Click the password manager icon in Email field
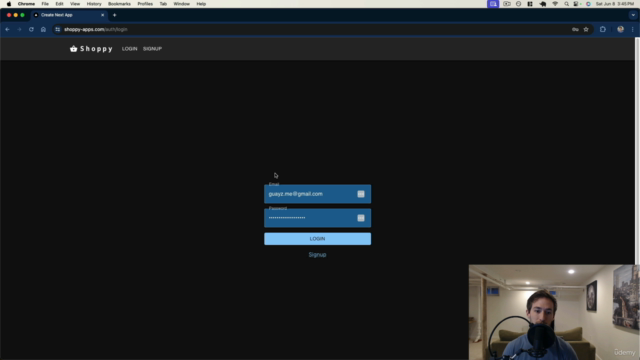The image size is (640, 360). [361, 194]
